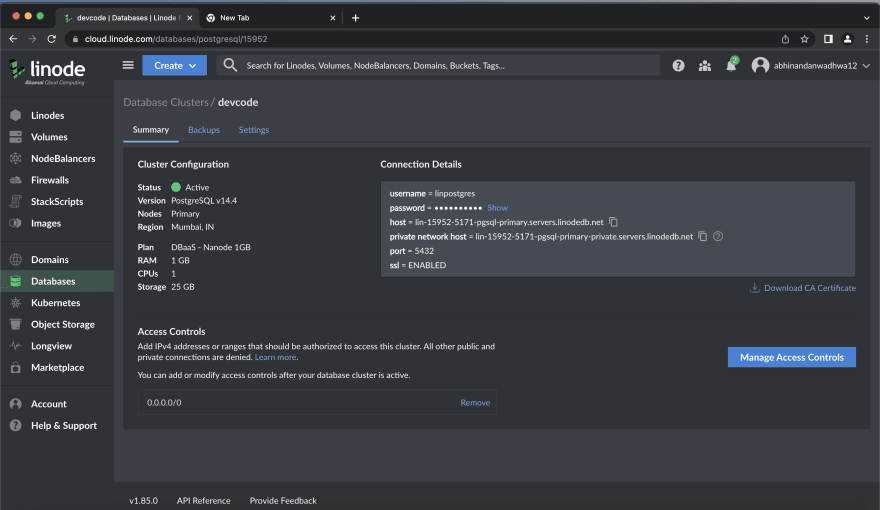Open notifications bell

731,66
